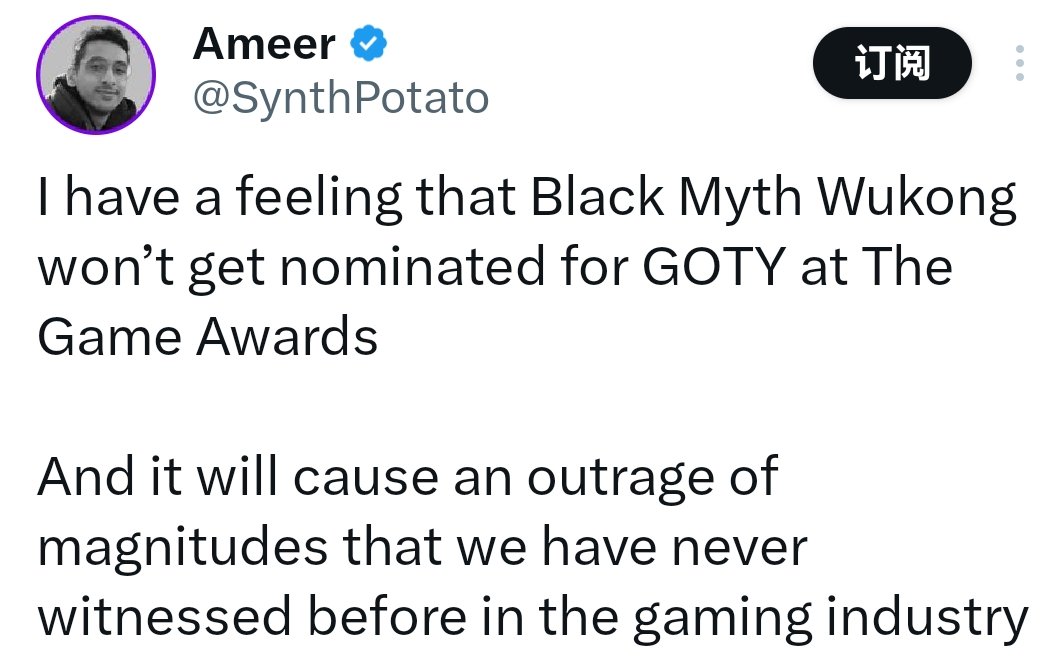Open the @SynthPotato handle link

coord(341,98)
